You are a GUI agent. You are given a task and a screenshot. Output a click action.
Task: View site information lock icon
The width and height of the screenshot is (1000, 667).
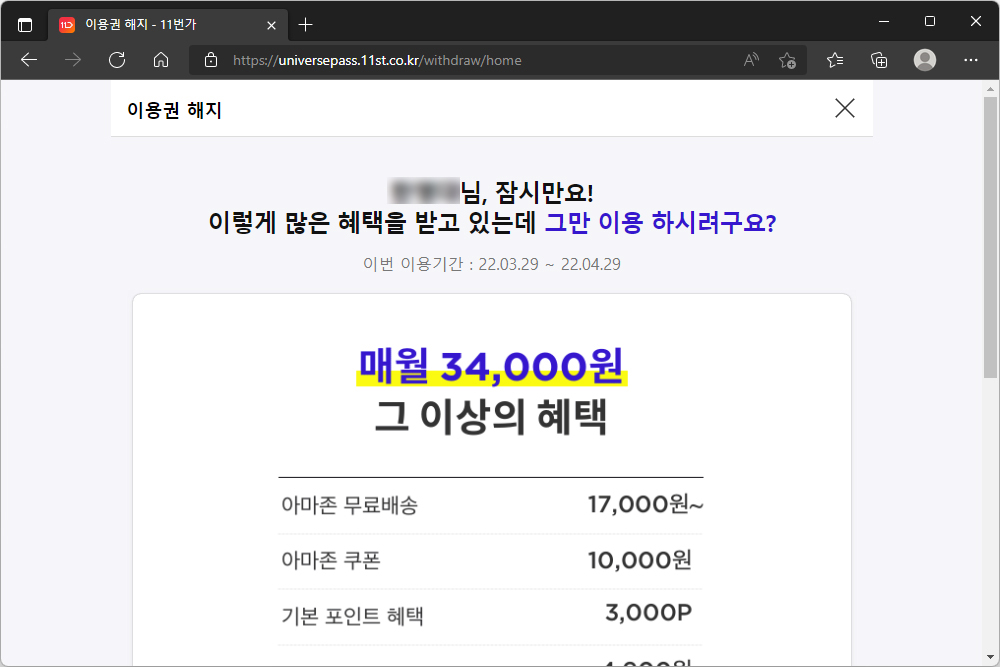point(211,60)
